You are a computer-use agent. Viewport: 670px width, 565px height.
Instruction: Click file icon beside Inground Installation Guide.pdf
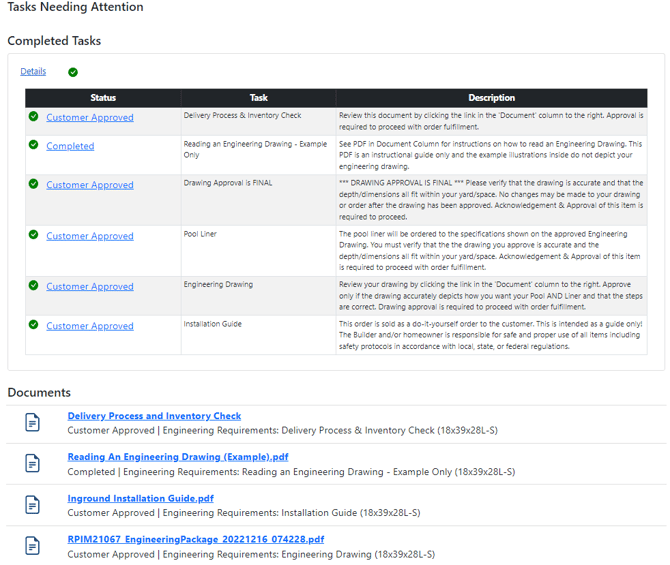(33, 504)
